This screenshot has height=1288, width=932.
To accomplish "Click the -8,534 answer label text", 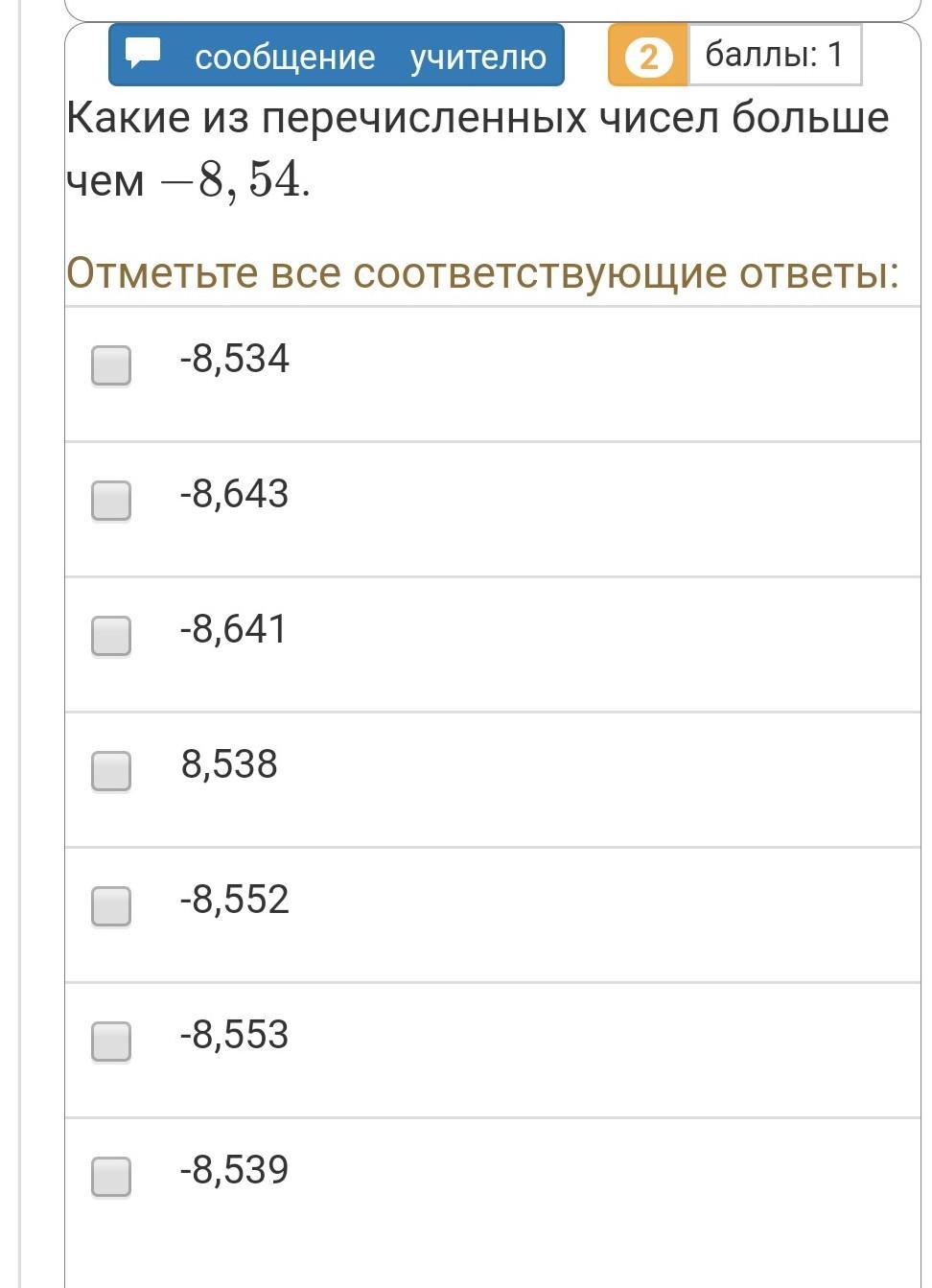I will (234, 359).
